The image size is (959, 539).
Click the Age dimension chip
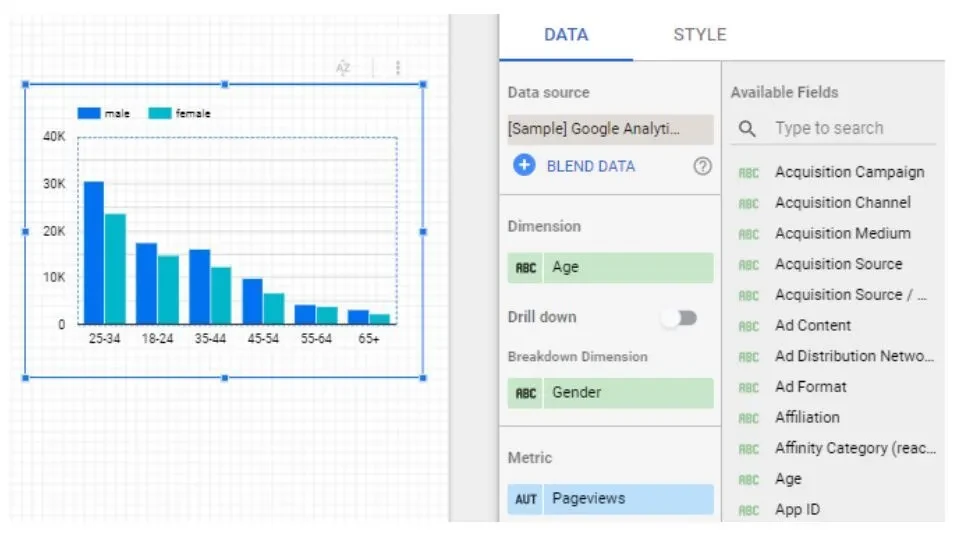[x=610, y=267]
